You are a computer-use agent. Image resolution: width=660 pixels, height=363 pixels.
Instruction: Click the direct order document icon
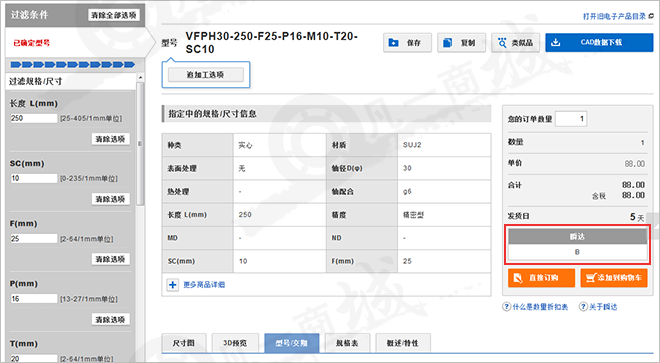pyautogui.click(x=518, y=278)
